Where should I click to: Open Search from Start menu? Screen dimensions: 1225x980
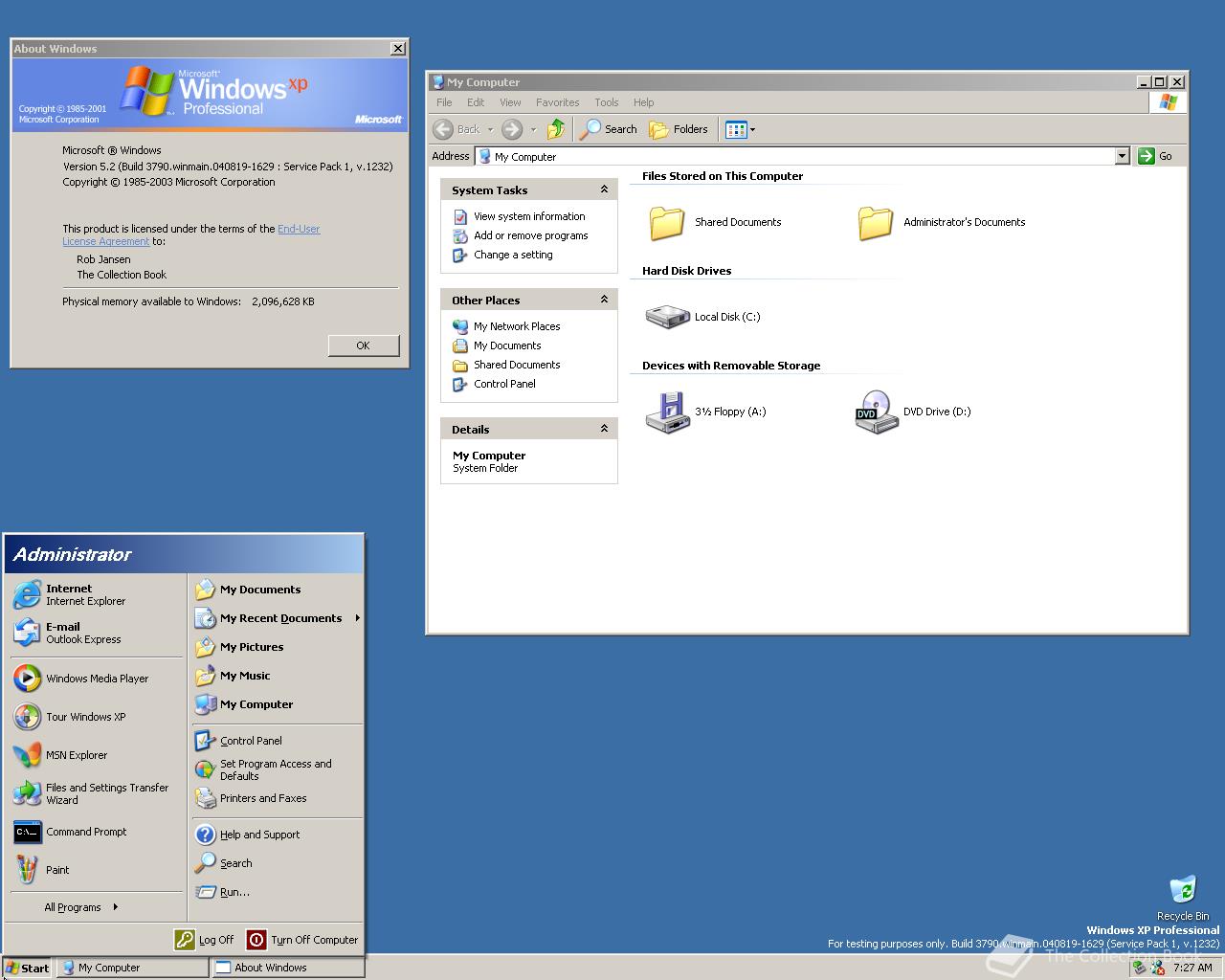tap(278, 863)
